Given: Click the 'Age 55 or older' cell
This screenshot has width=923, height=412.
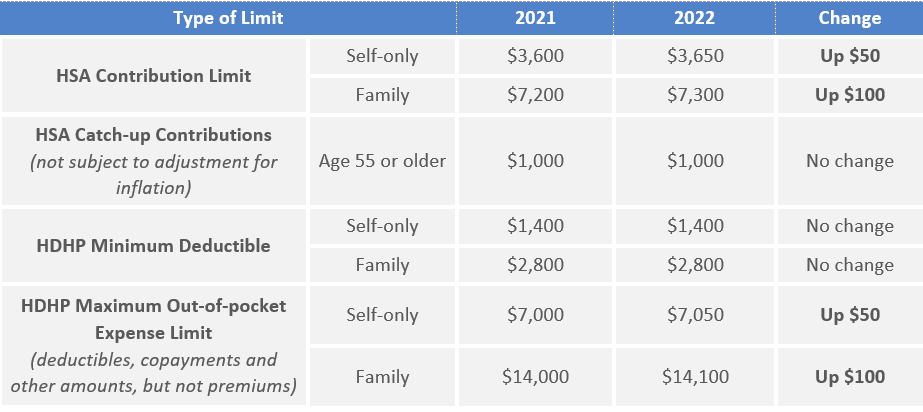Looking at the screenshot, I should (x=382, y=161).
